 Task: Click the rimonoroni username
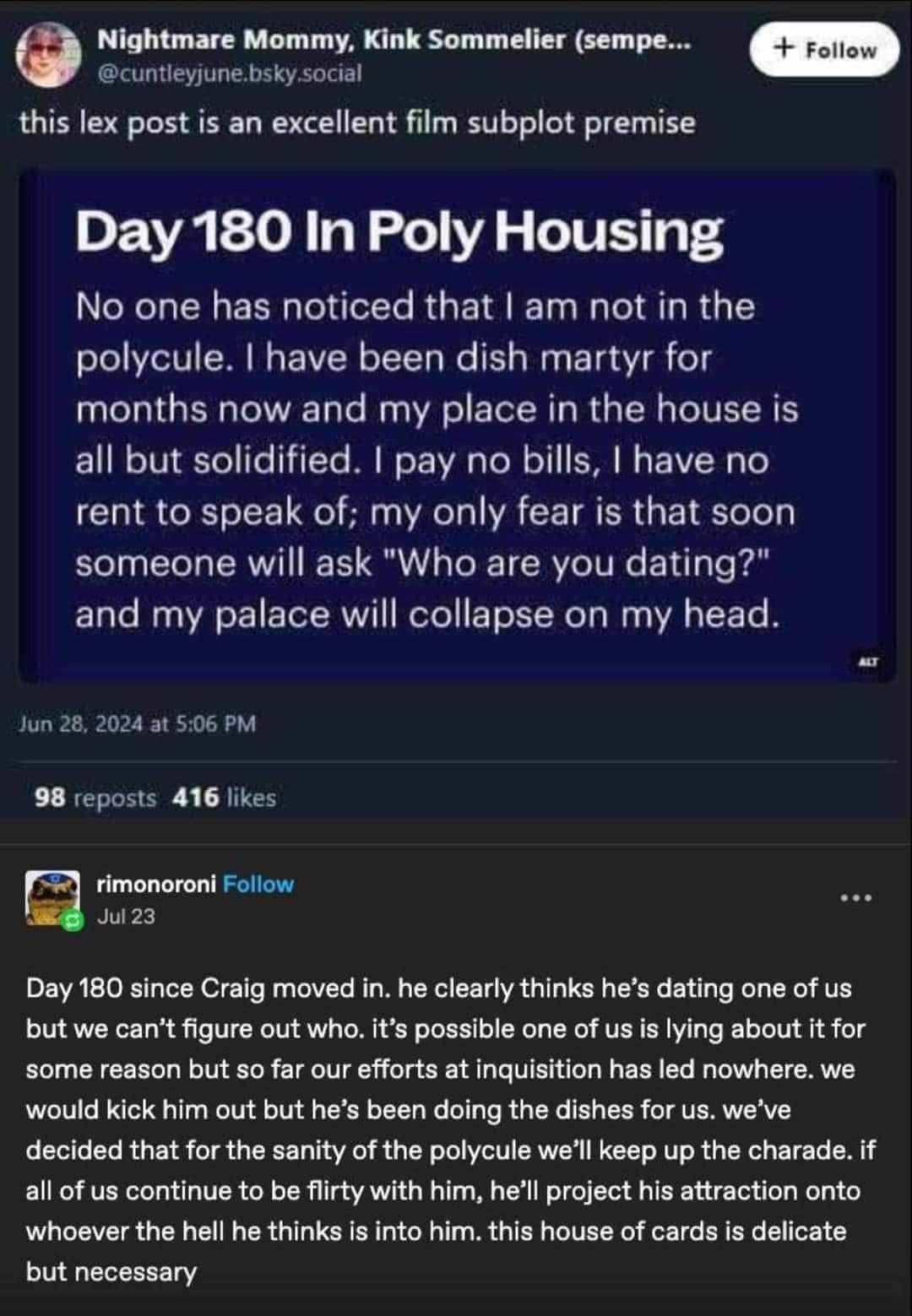157,884
